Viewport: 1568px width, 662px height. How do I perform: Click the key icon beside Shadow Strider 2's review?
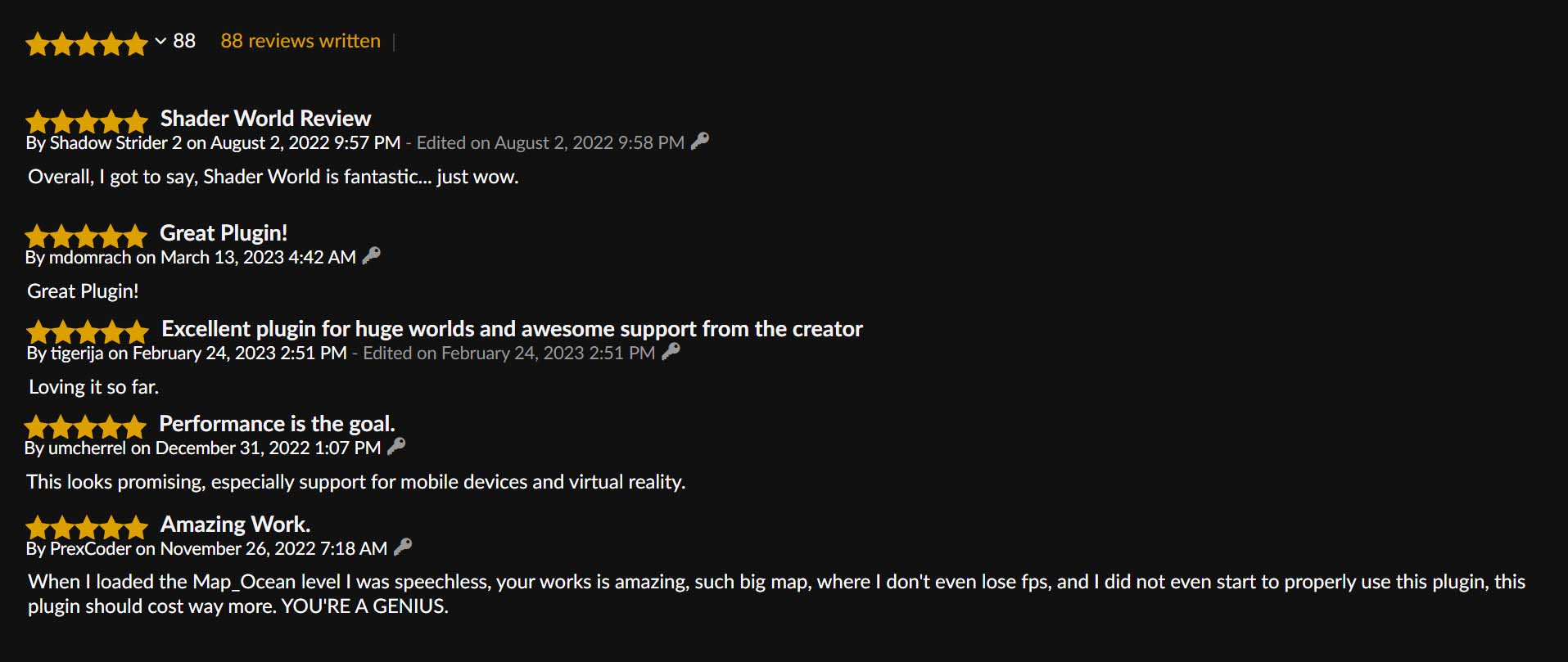tap(699, 142)
